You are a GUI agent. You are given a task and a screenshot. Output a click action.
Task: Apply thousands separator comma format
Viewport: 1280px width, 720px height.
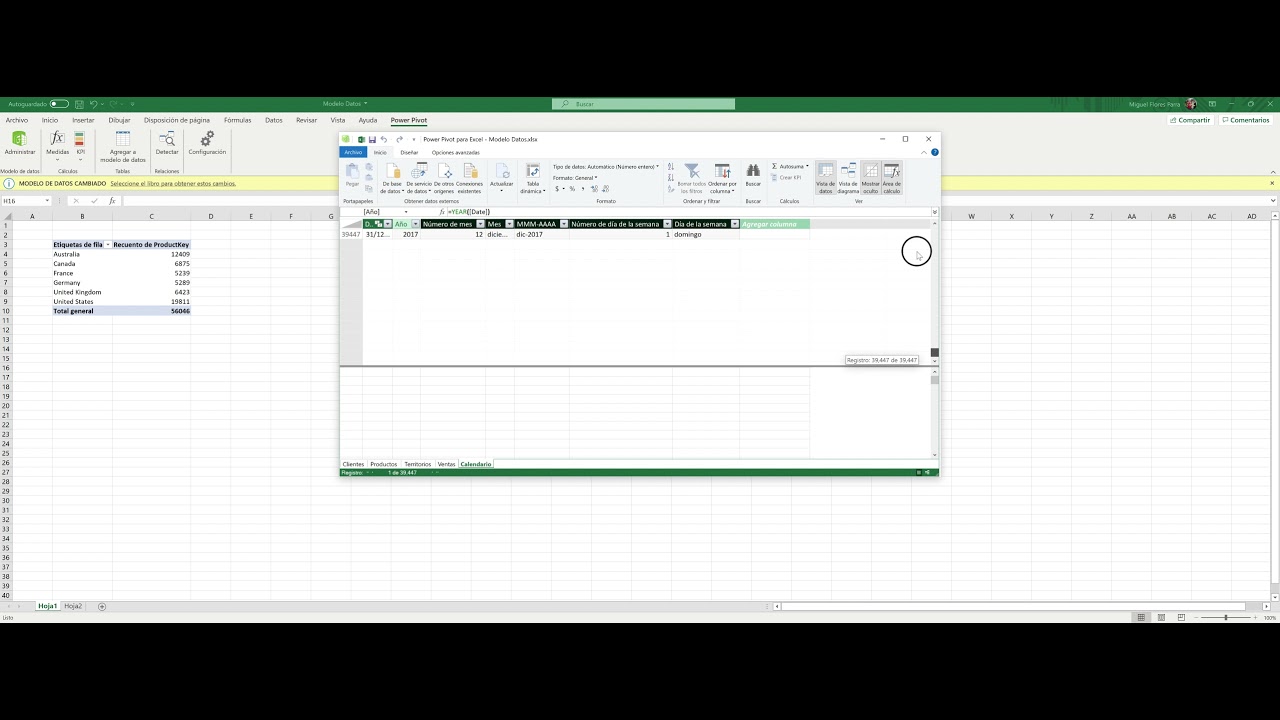[582, 188]
